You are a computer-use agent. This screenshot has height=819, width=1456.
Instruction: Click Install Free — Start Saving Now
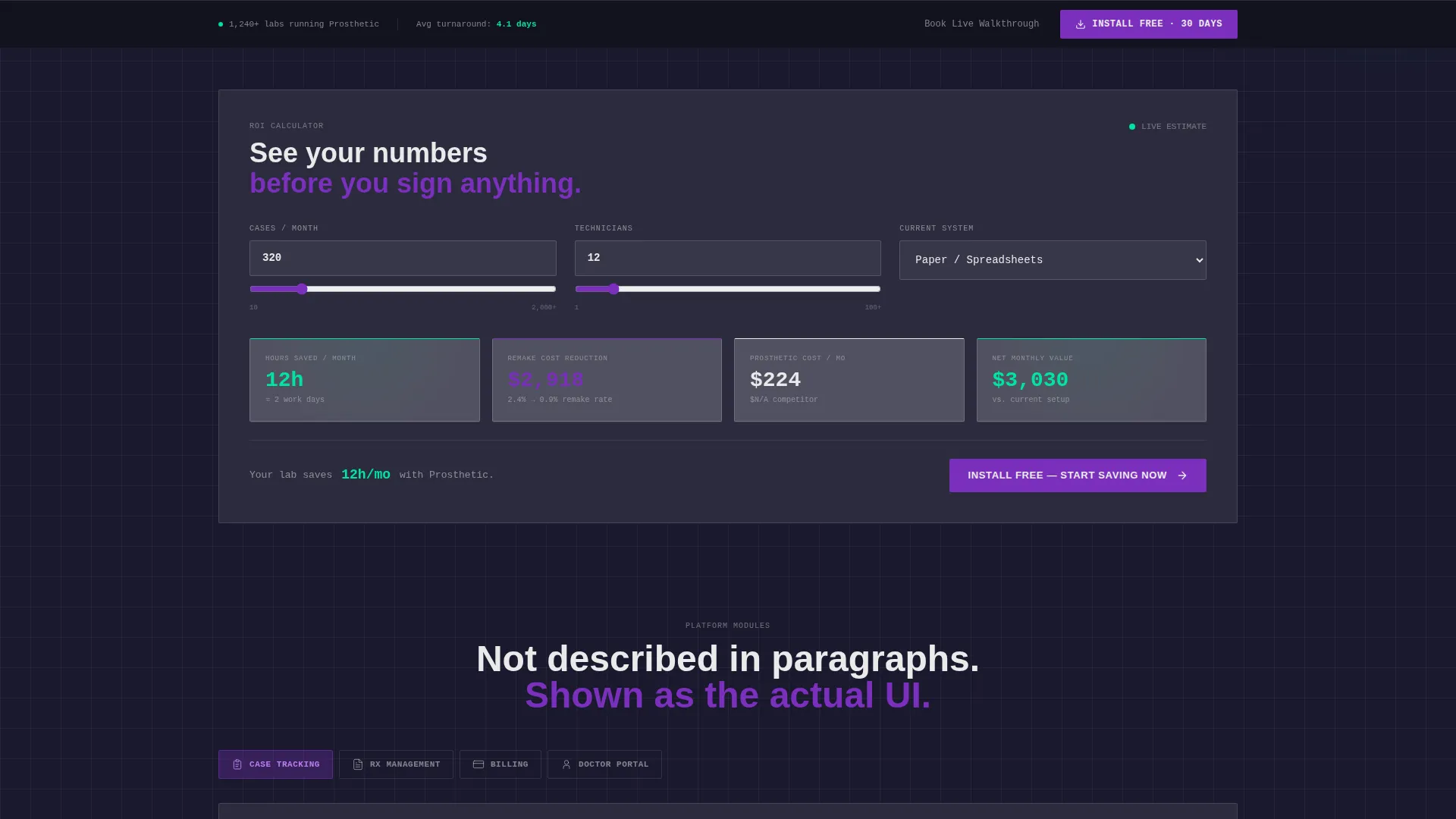[x=1078, y=475]
